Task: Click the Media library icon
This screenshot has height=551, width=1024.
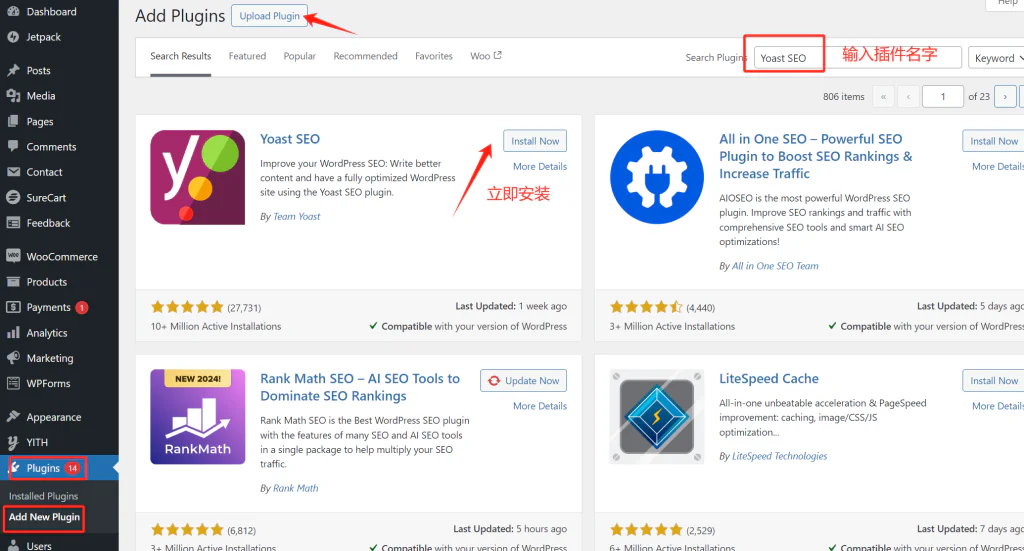Action: 13,96
